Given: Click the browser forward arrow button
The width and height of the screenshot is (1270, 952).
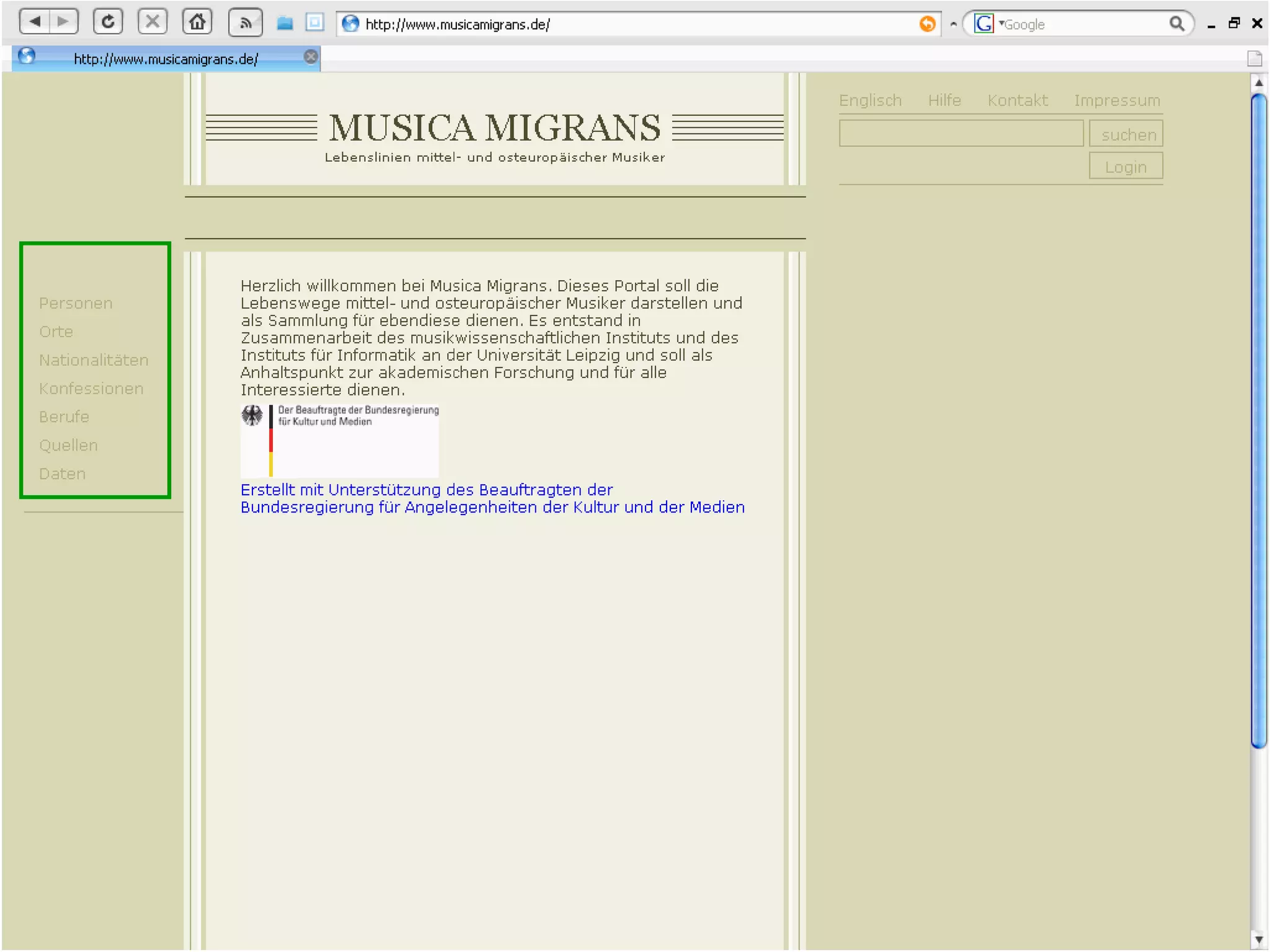Looking at the screenshot, I should pos(63,22).
